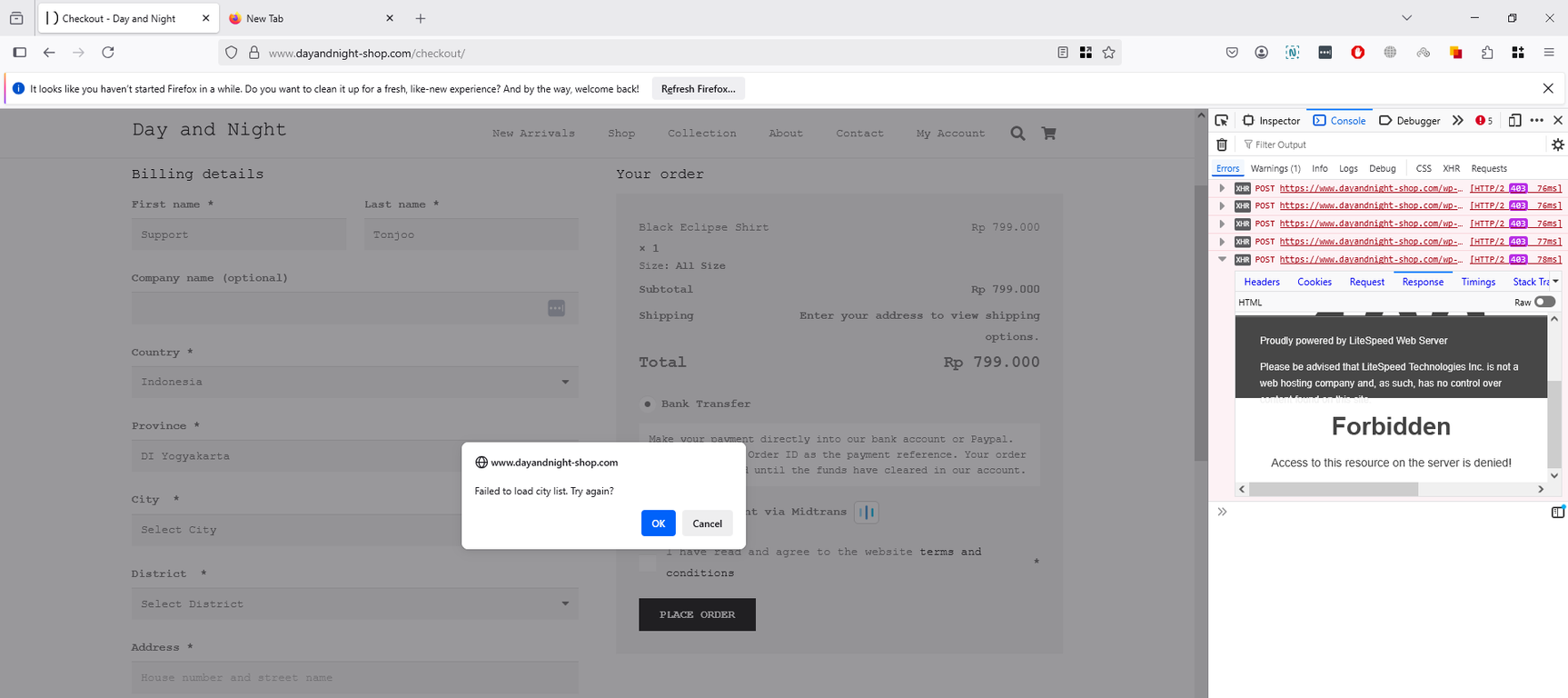Image resolution: width=1568 pixels, height=698 pixels.
Task: Click the First name input field
Action: (x=239, y=234)
